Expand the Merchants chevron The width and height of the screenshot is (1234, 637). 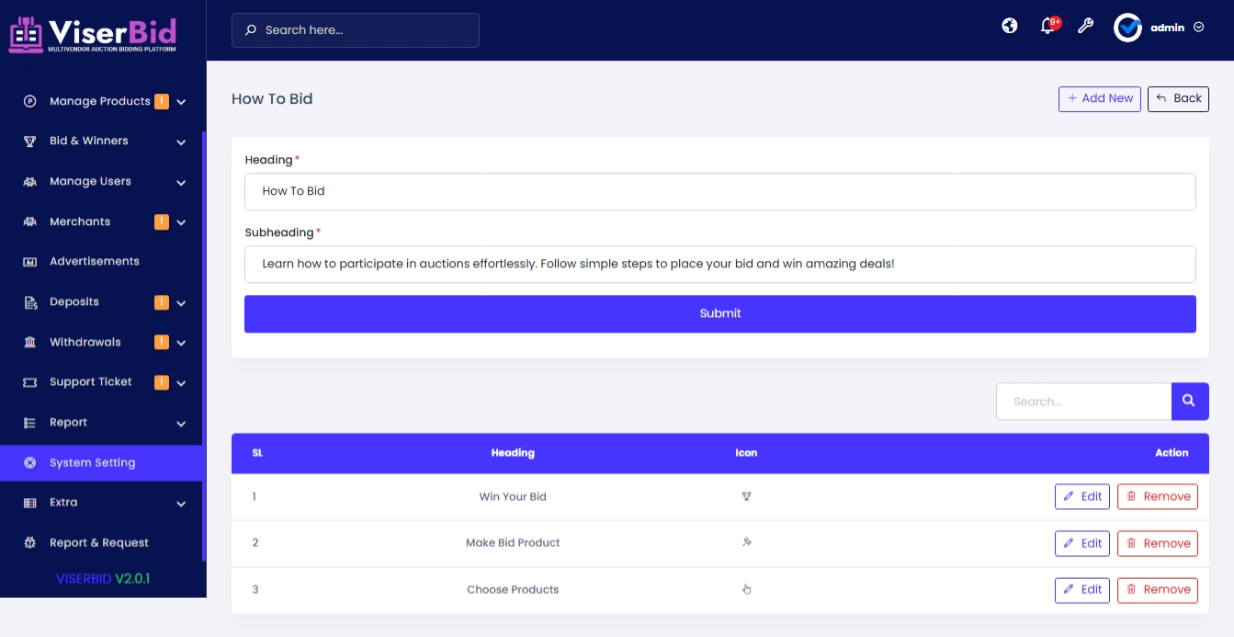(181, 223)
